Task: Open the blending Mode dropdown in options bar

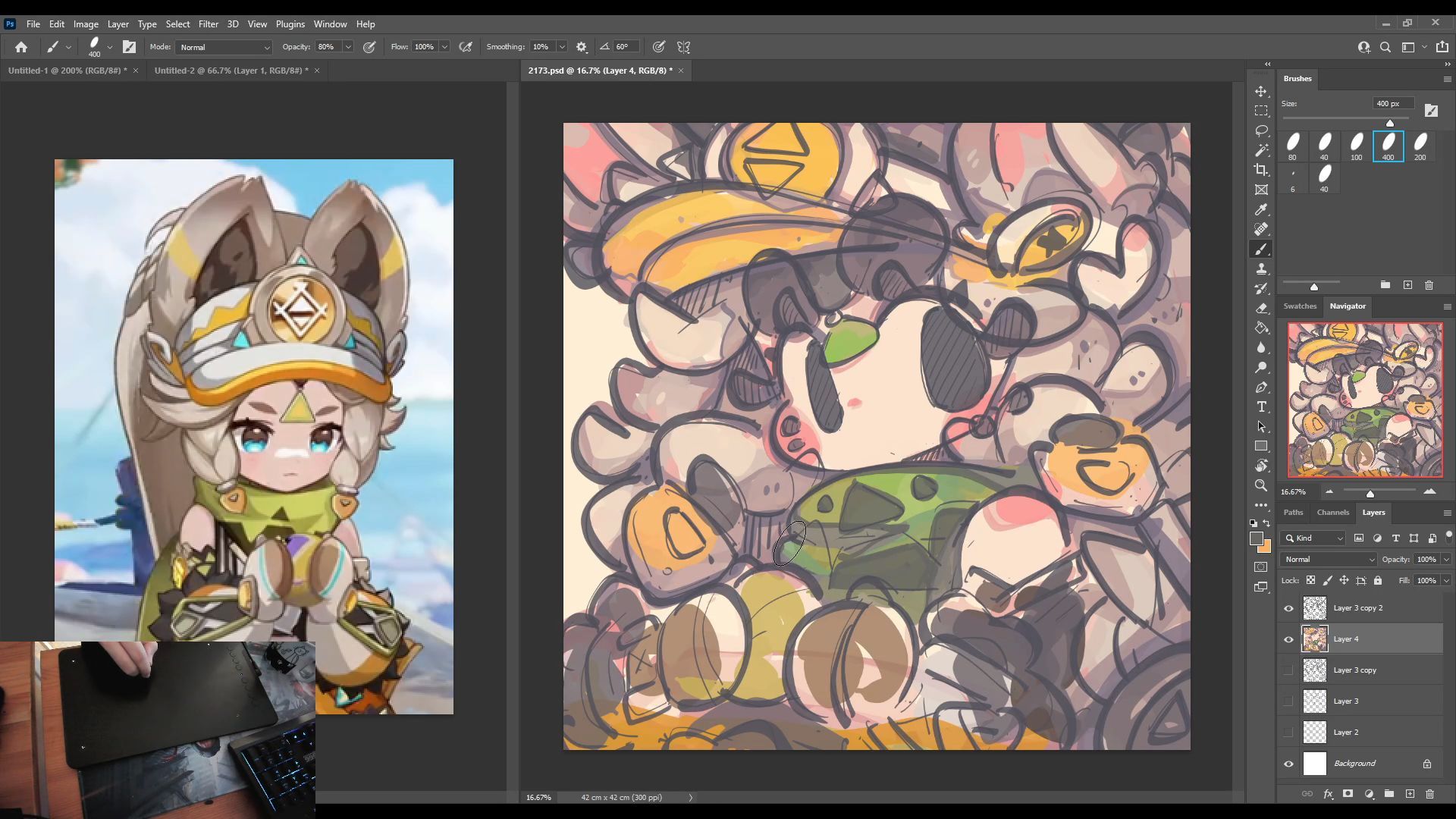Action: point(224,47)
